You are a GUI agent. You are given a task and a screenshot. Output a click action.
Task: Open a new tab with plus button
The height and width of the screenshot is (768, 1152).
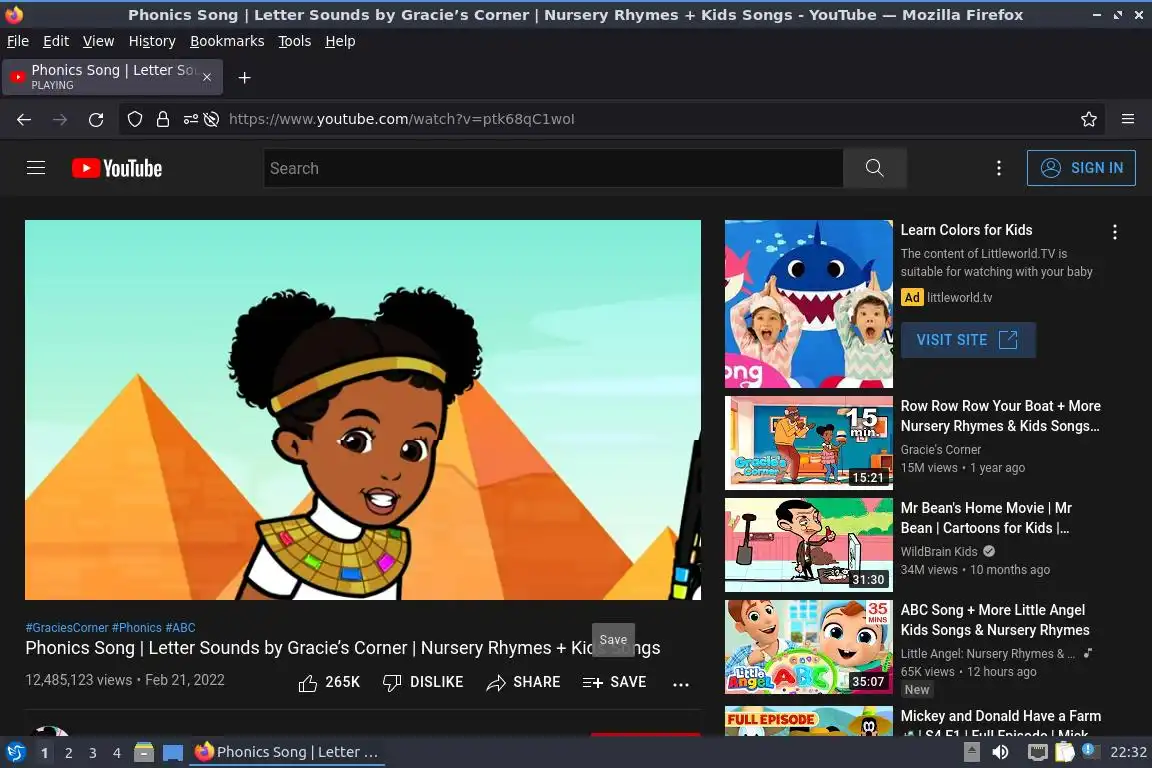pyautogui.click(x=245, y=78)
